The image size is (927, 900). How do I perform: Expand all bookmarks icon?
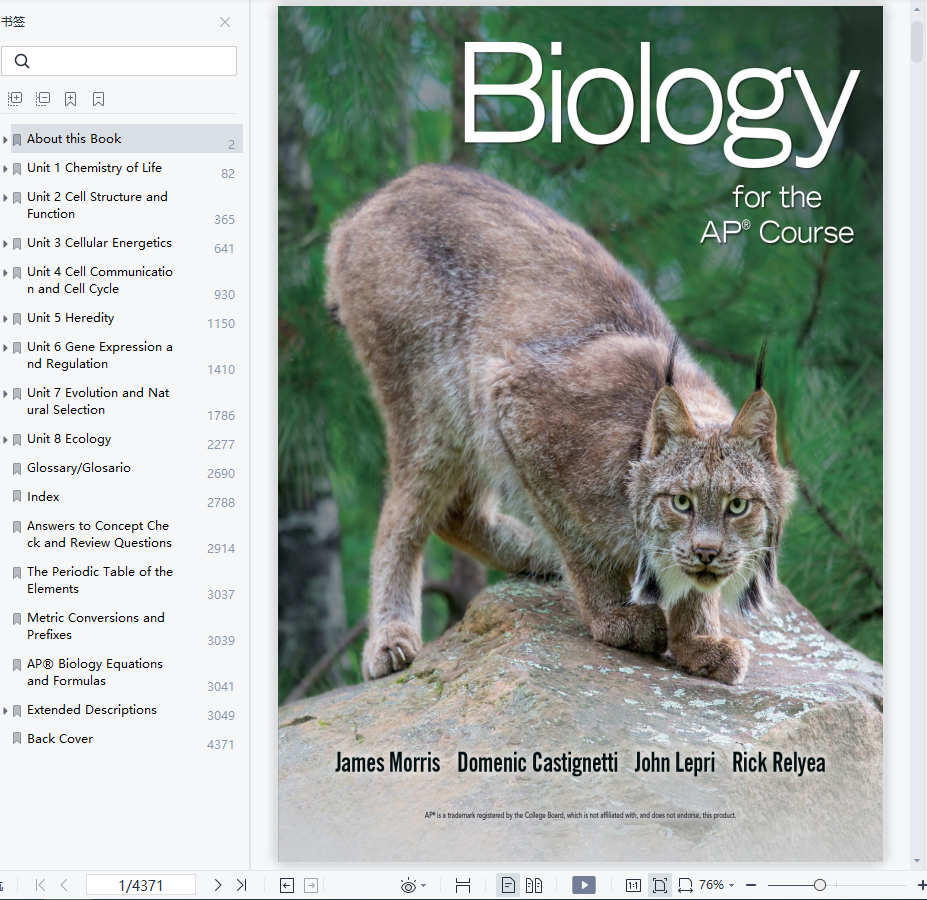[x=15, y=99]
